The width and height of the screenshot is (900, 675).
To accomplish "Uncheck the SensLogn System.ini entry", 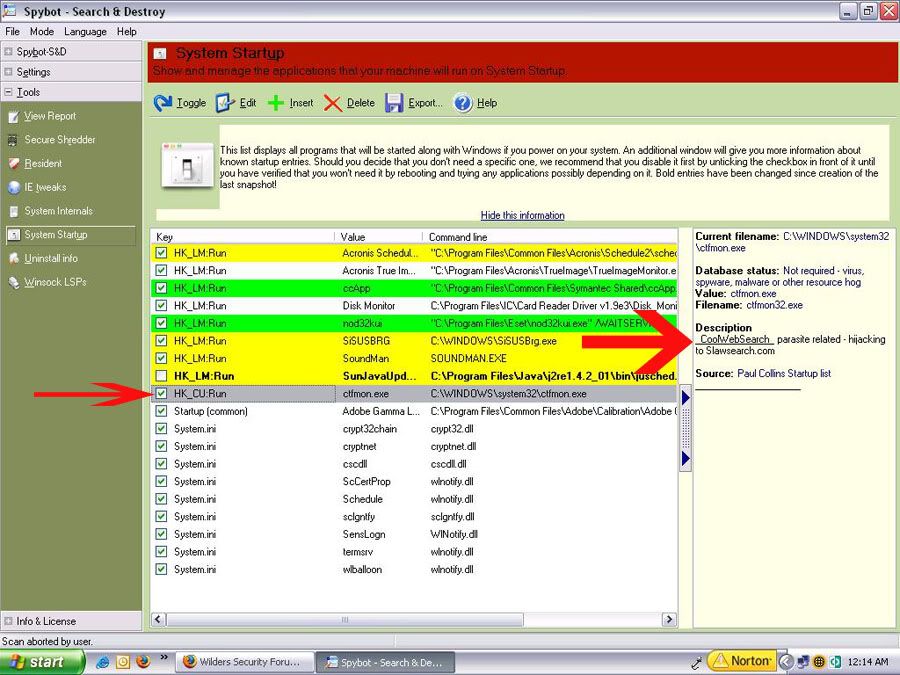I will pos(161,534).
